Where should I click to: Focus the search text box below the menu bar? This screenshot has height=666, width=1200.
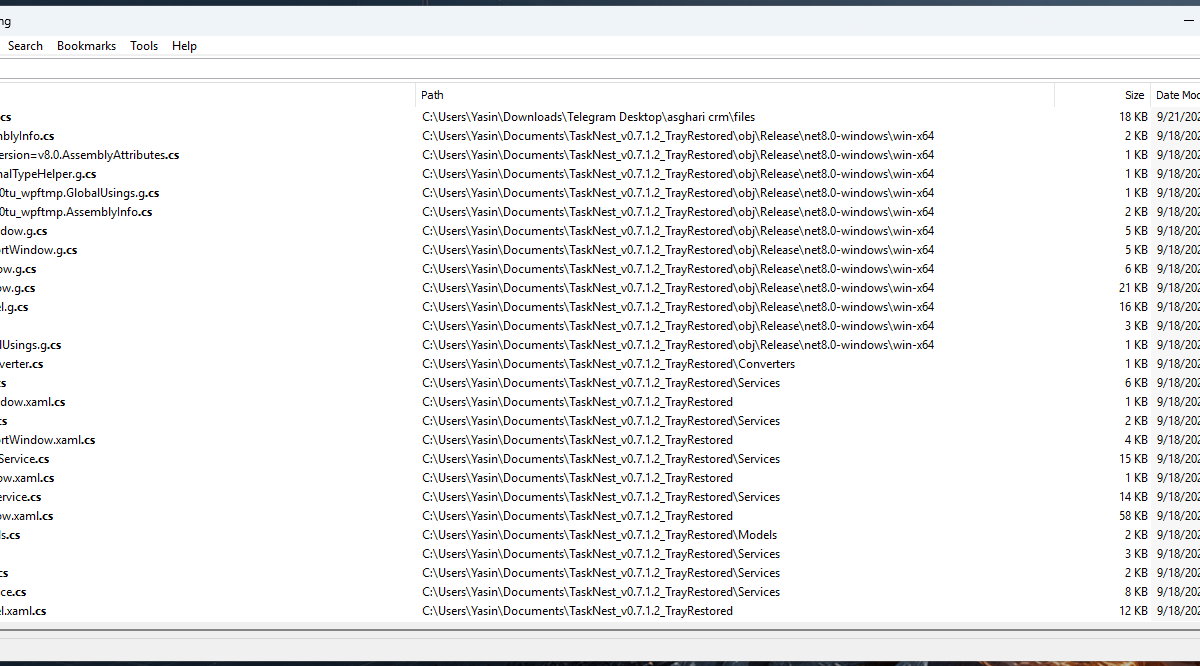(600, 68)
